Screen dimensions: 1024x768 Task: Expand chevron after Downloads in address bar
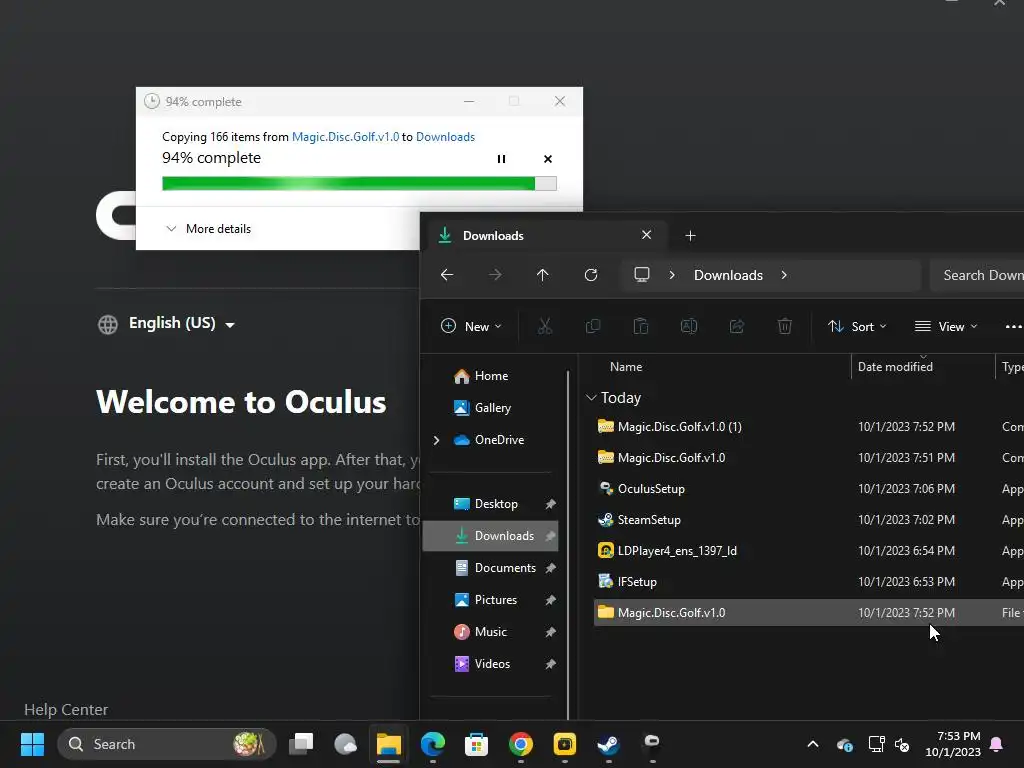(784, 275)
